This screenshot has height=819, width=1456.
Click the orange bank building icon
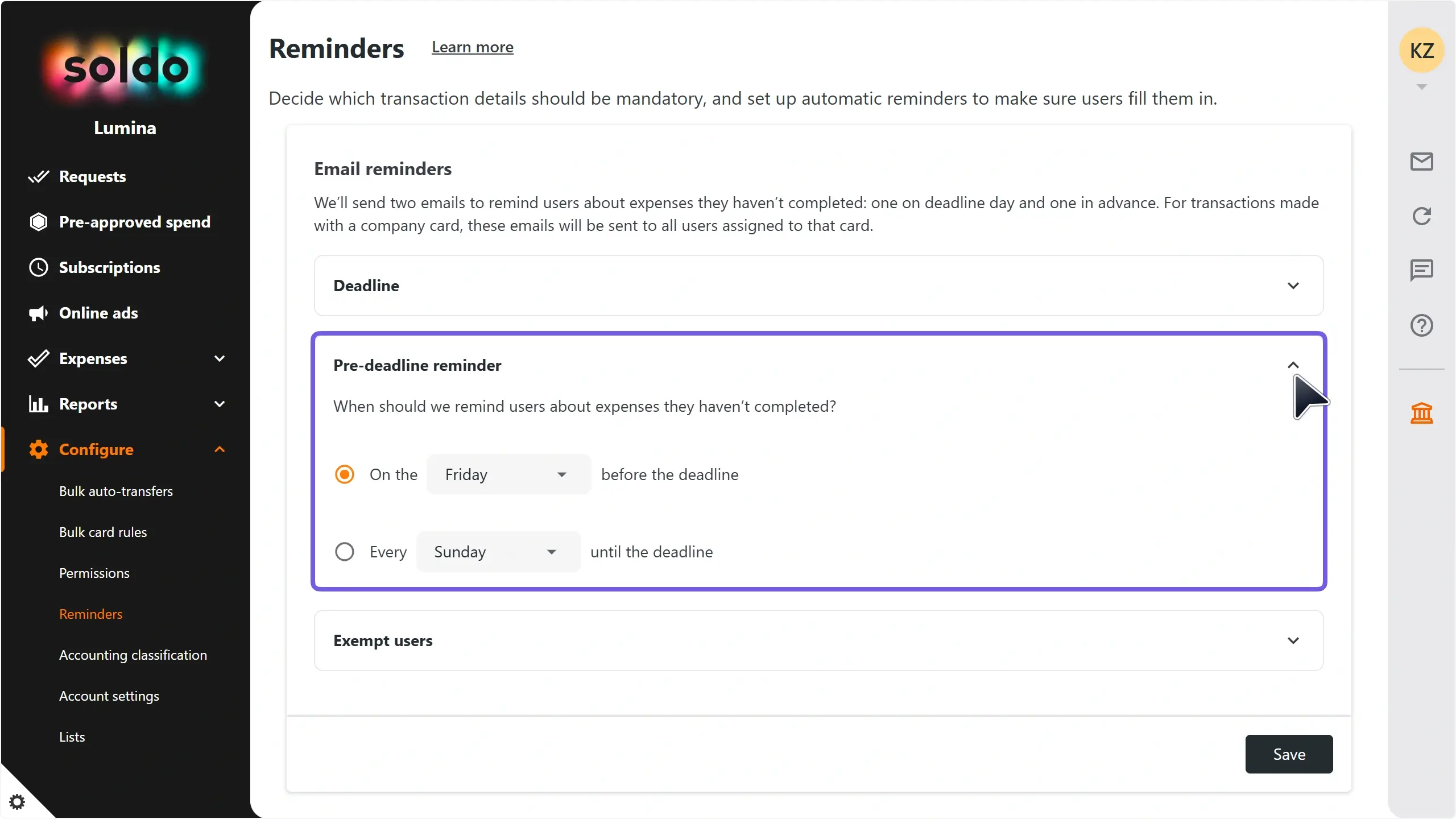point(1421,413)
